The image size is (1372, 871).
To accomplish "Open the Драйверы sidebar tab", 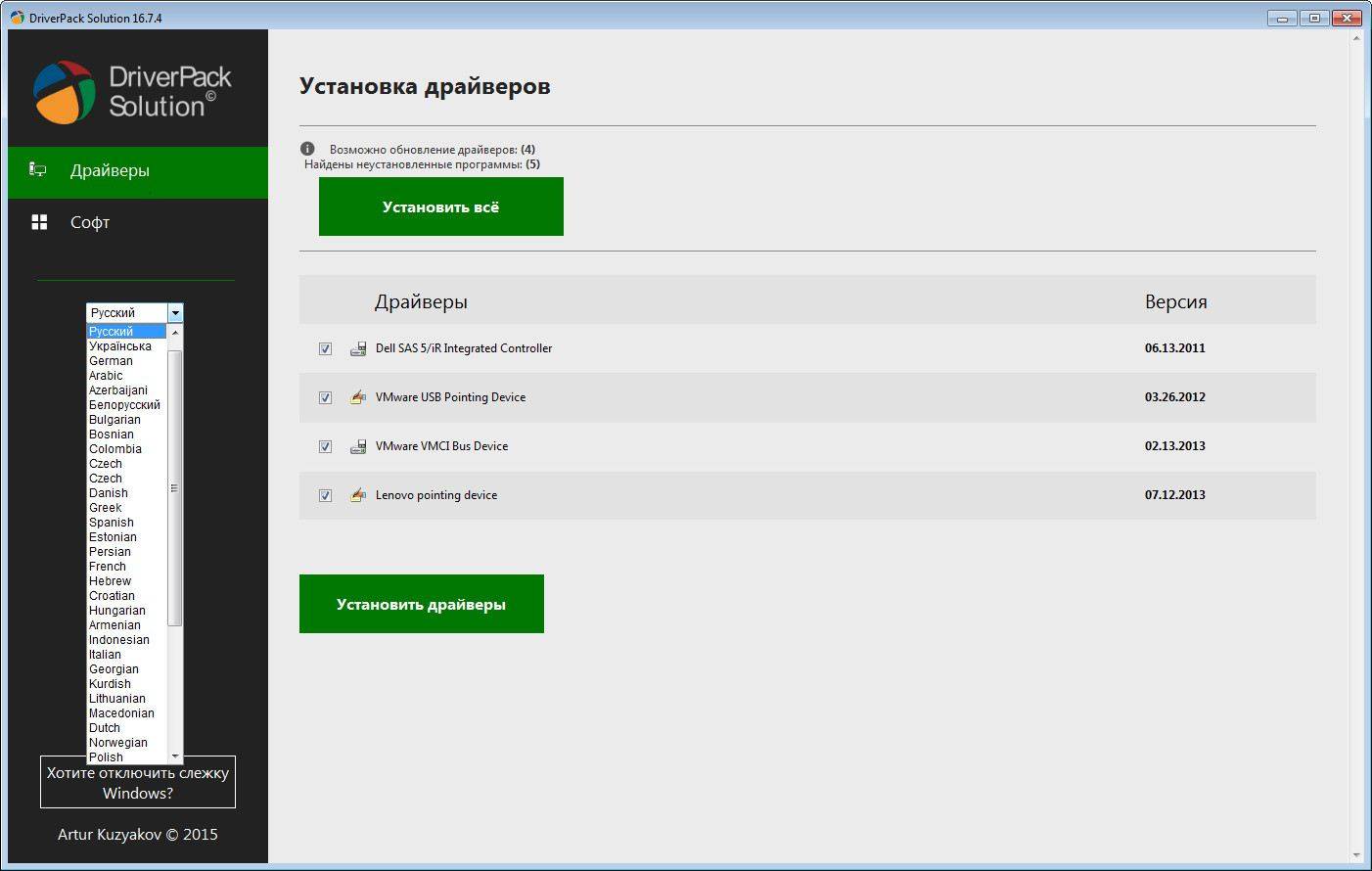I will 138,172.
